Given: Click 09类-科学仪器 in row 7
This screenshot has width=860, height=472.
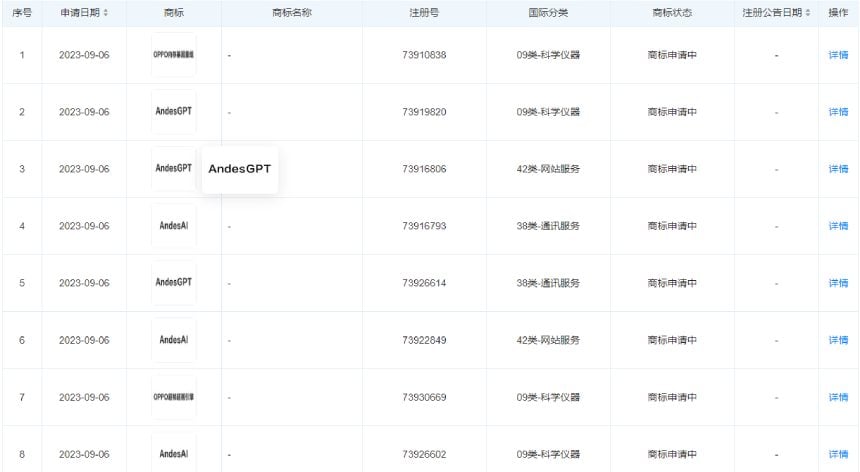Looking at the screenshot, I should tap(548, 397).
